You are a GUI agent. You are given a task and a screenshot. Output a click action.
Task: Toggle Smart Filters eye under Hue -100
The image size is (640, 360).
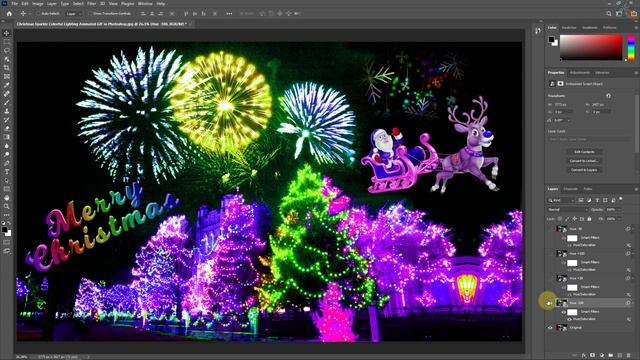coord(564,312)
